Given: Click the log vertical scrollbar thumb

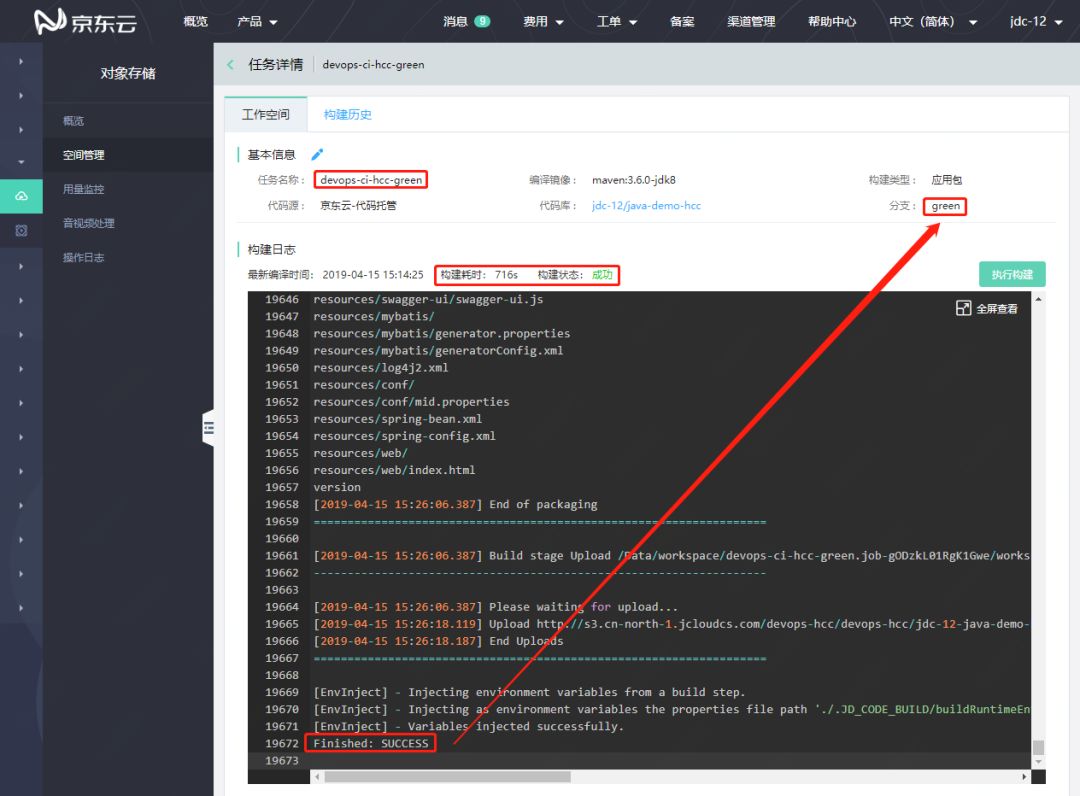Looking at the screenshot, I should click(1038, 747).
